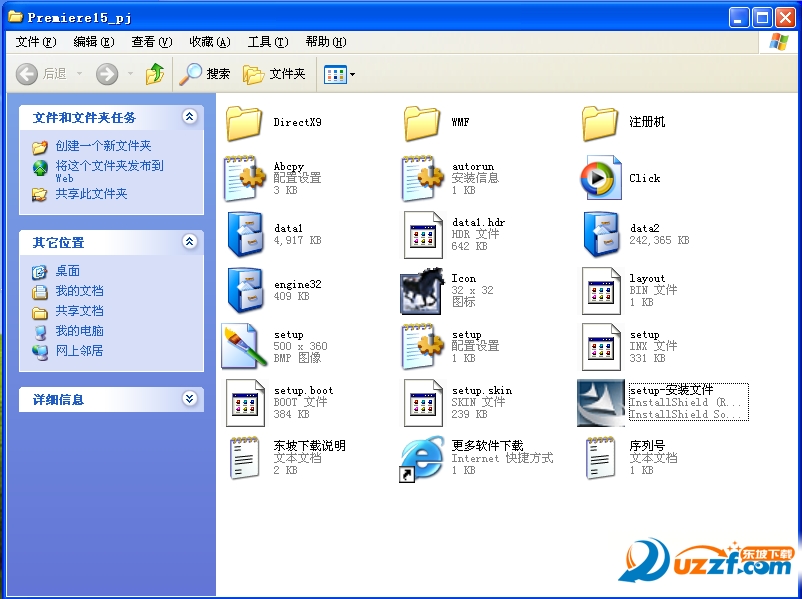Click the 后退 back button

tap(41, 74)
